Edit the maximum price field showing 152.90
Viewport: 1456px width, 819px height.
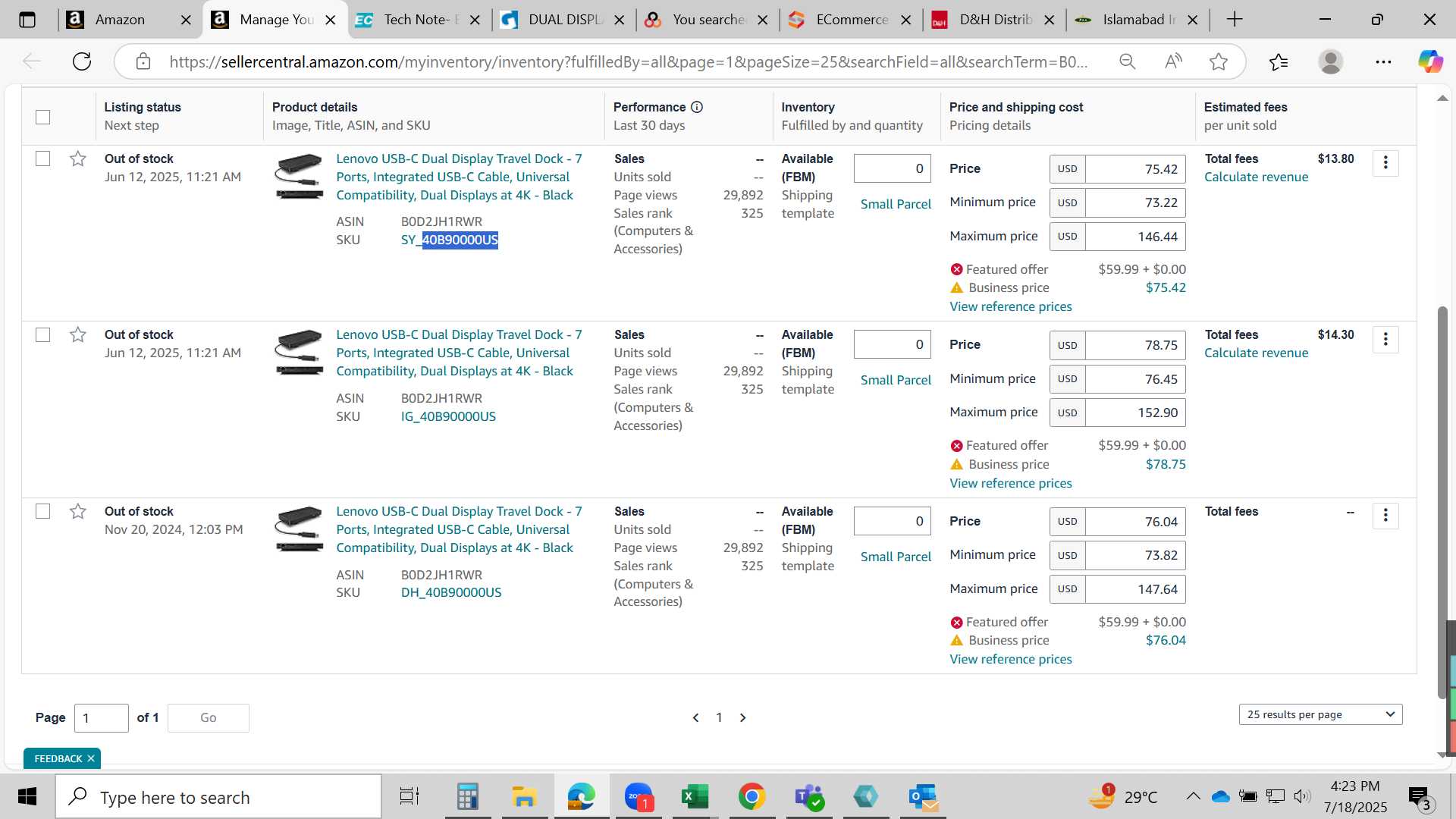1135,413
